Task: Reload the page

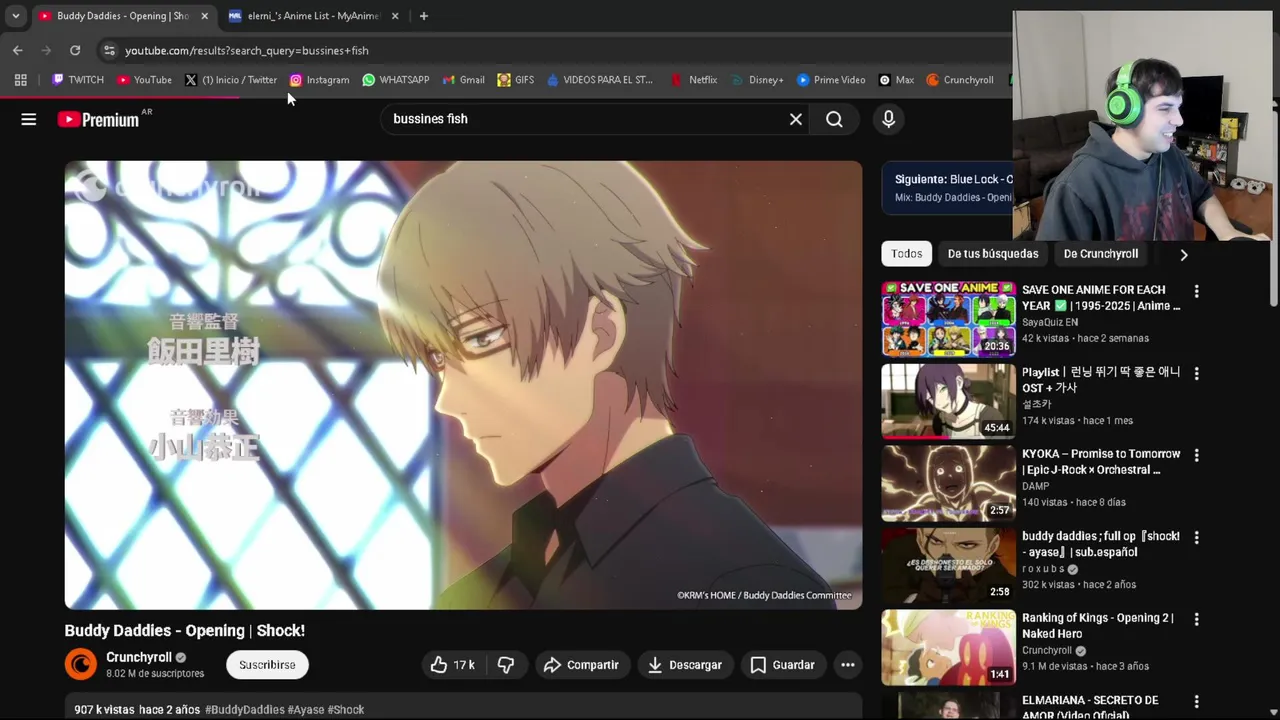Action: click(75, 50)
